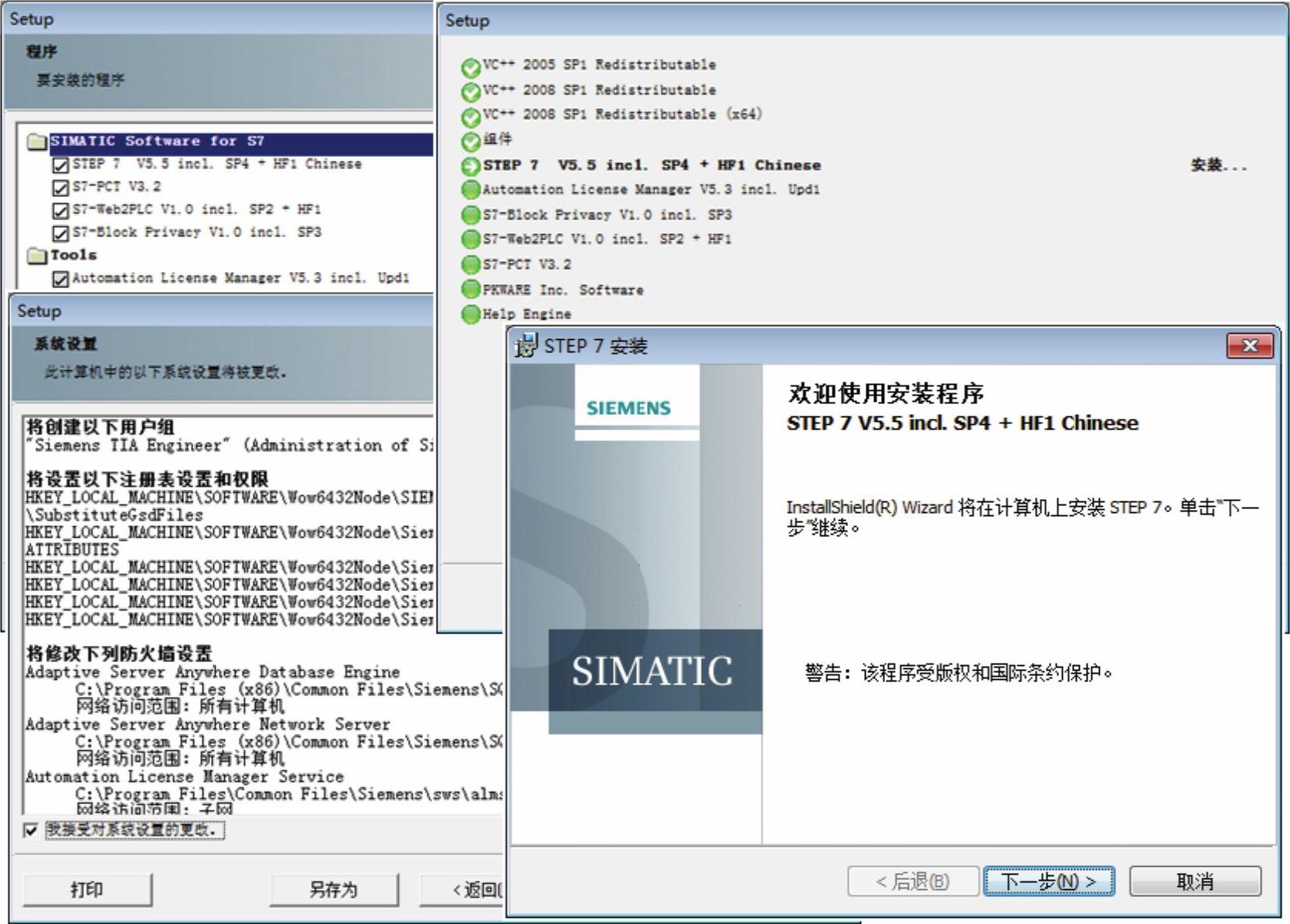
Task: Click the green check icon beside 组件
Action: tap(470, 141)
